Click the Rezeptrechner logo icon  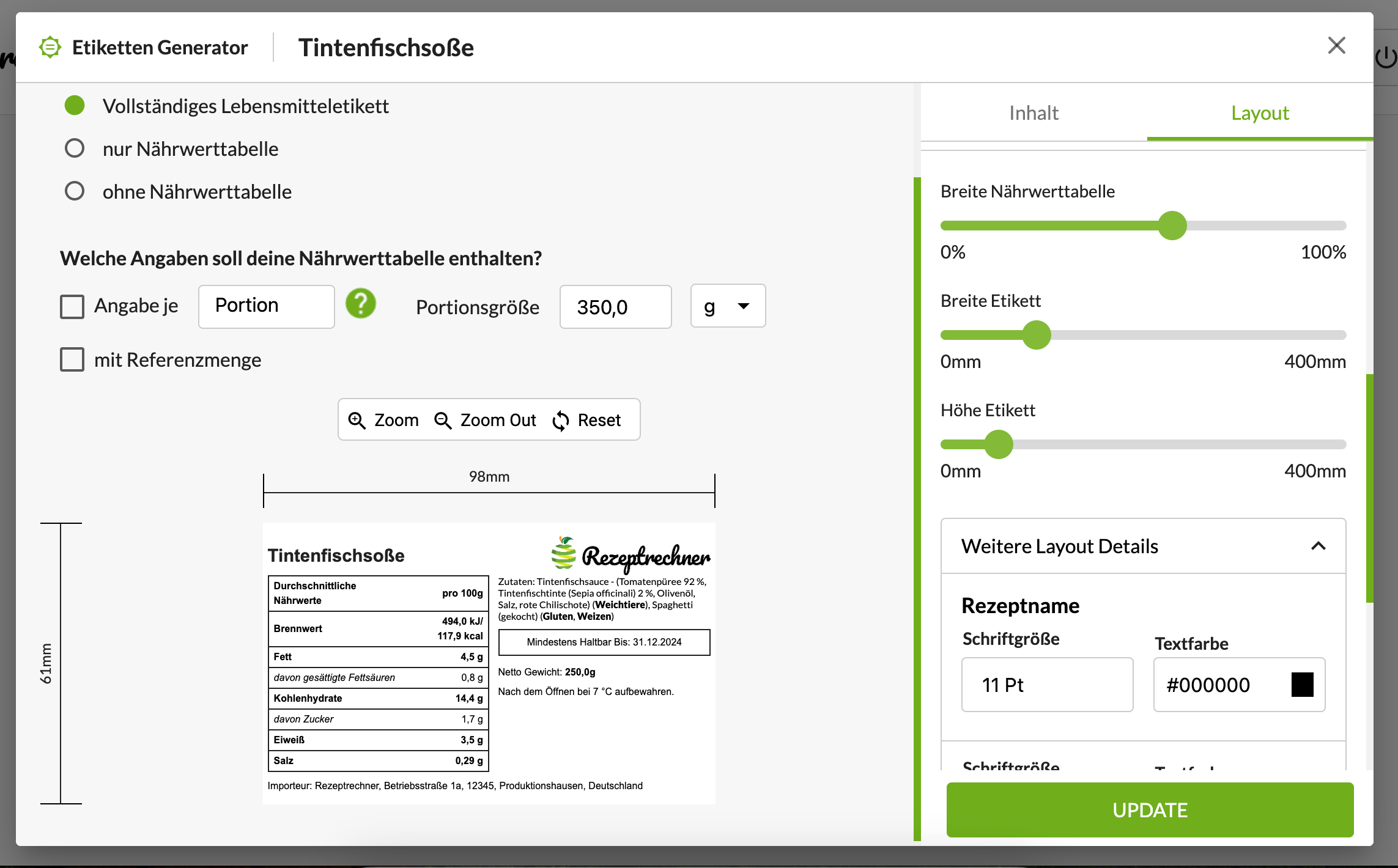pos(564,555)
